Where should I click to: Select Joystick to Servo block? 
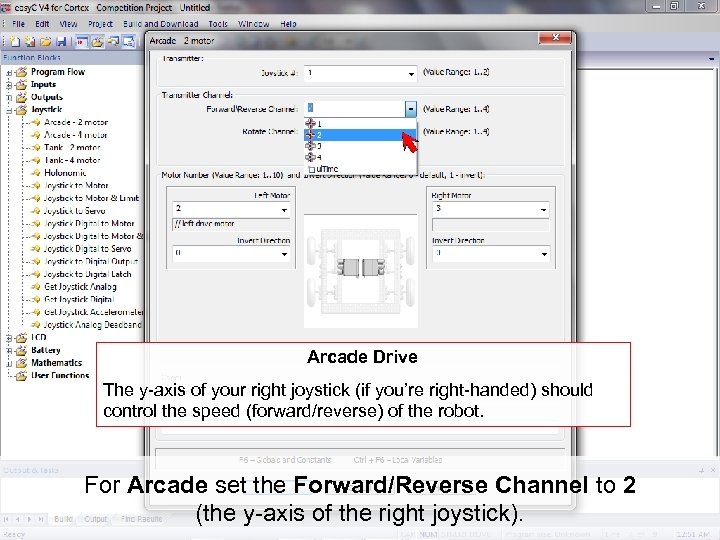[x=74, y=211]
